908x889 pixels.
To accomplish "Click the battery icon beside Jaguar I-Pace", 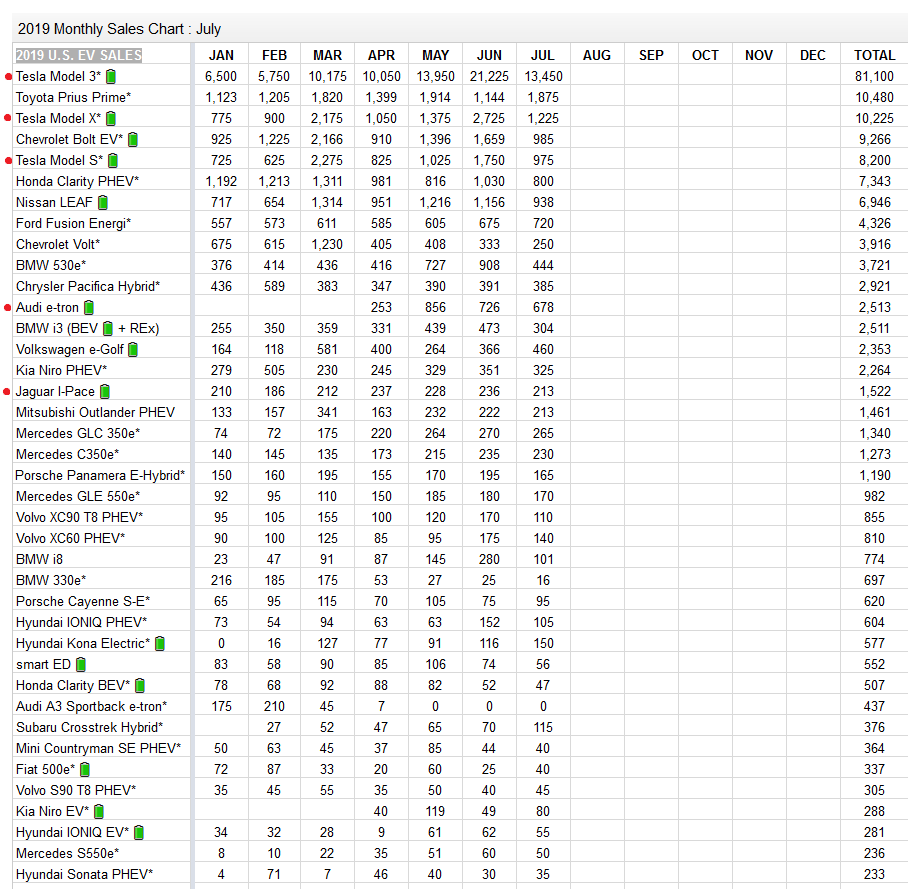I will point(105,392).
